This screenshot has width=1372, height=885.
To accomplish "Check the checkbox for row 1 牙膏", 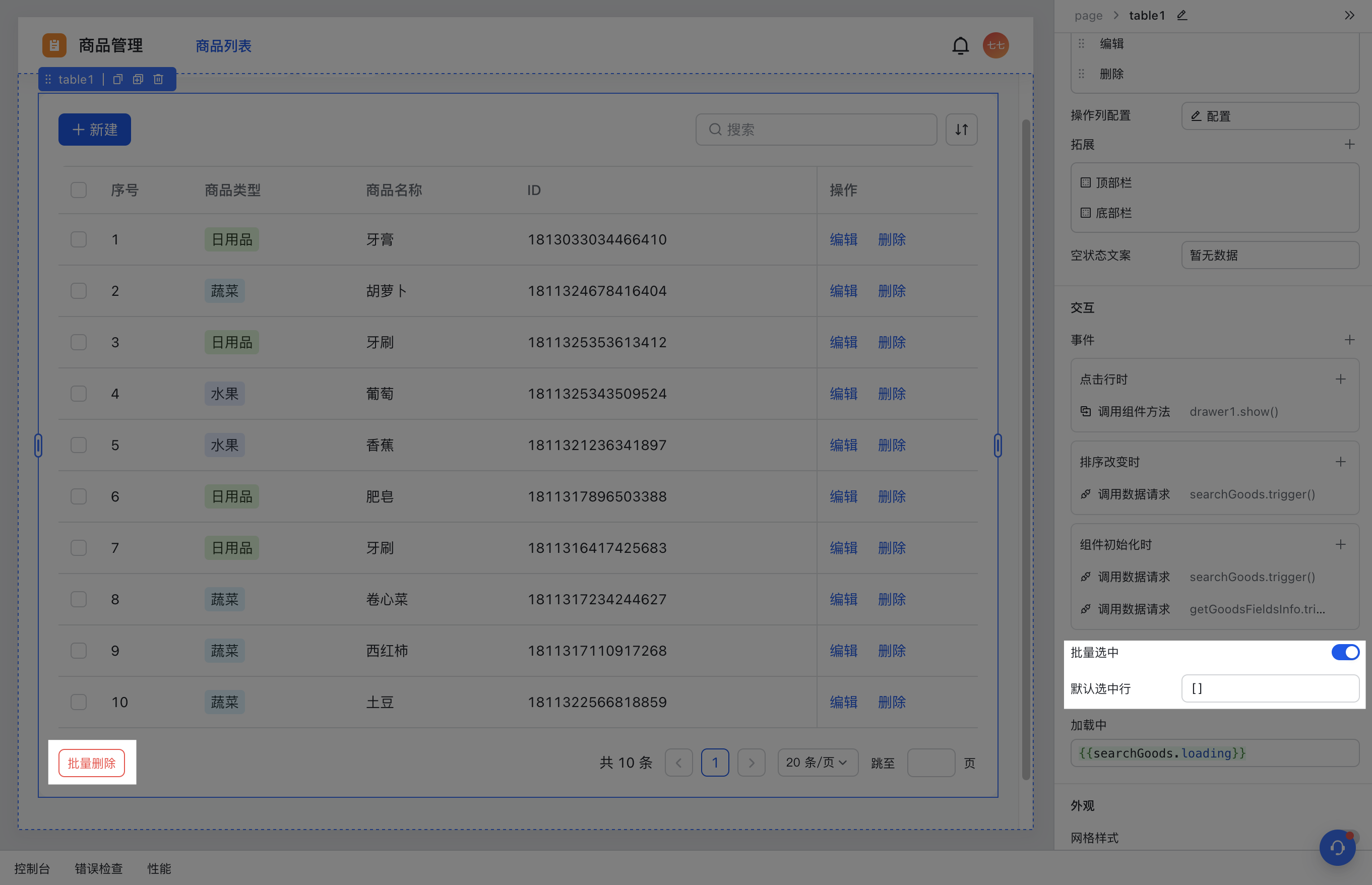I will [x=79, y=239].
